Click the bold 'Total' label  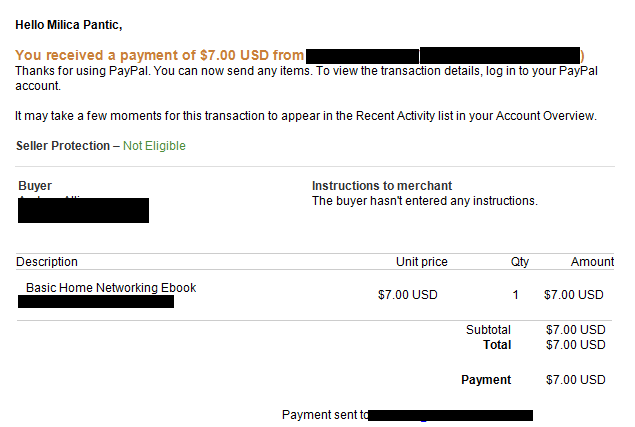(x=497, y=345)
